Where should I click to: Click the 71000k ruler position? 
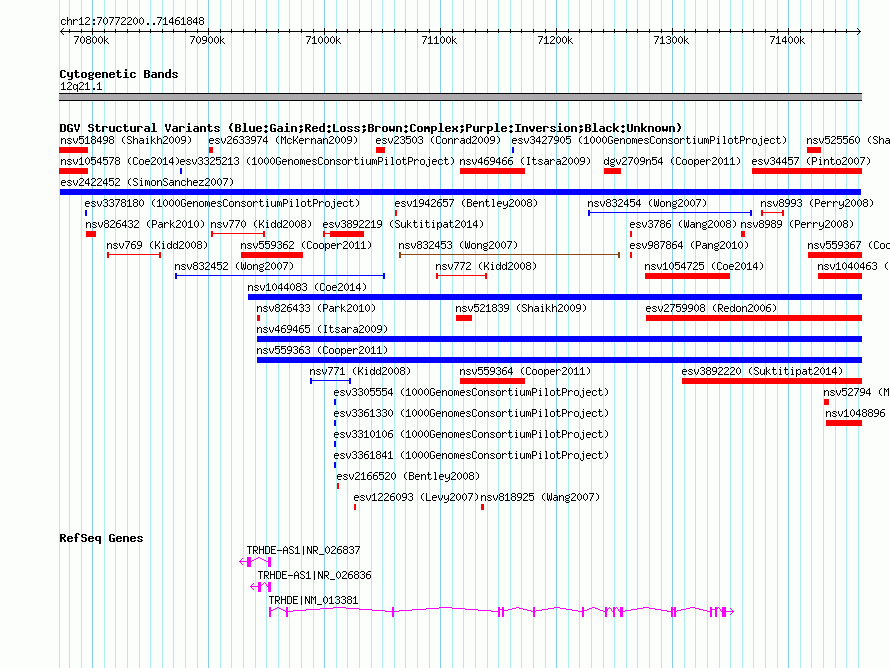[x=324, y=40]
